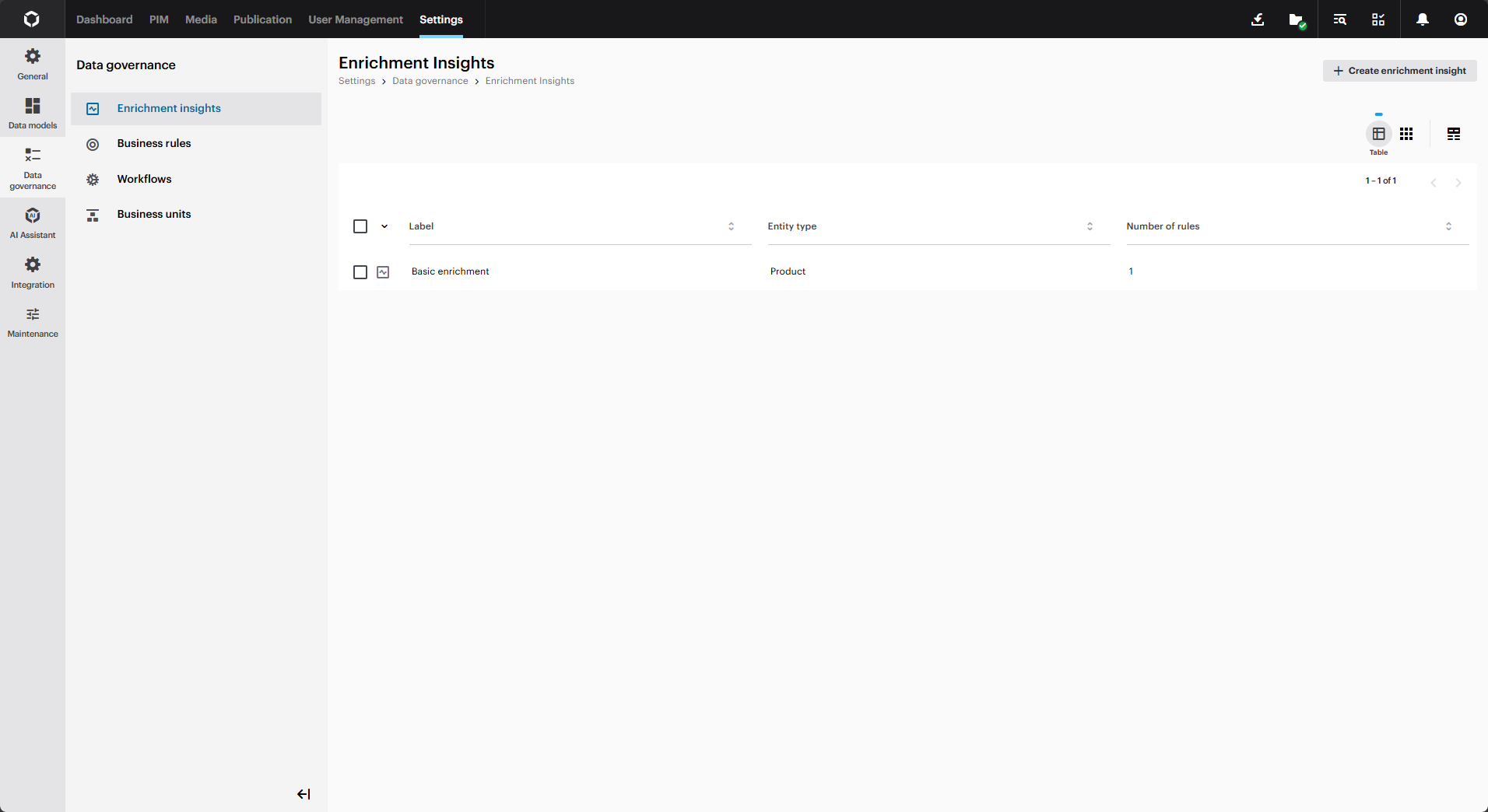
Task: Open notifications bell
Action: [1422, 19]
